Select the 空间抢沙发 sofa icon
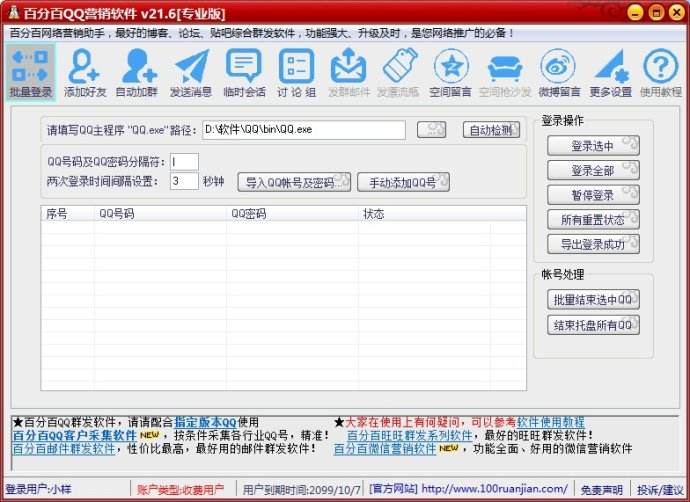690x502 pixels. tap(505, 73)
